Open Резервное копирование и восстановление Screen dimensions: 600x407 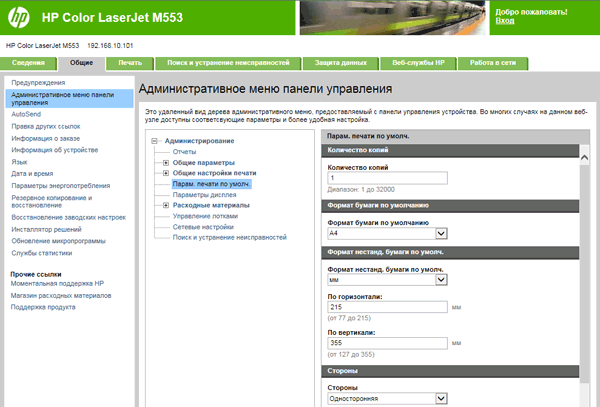[x=52, y=202]
